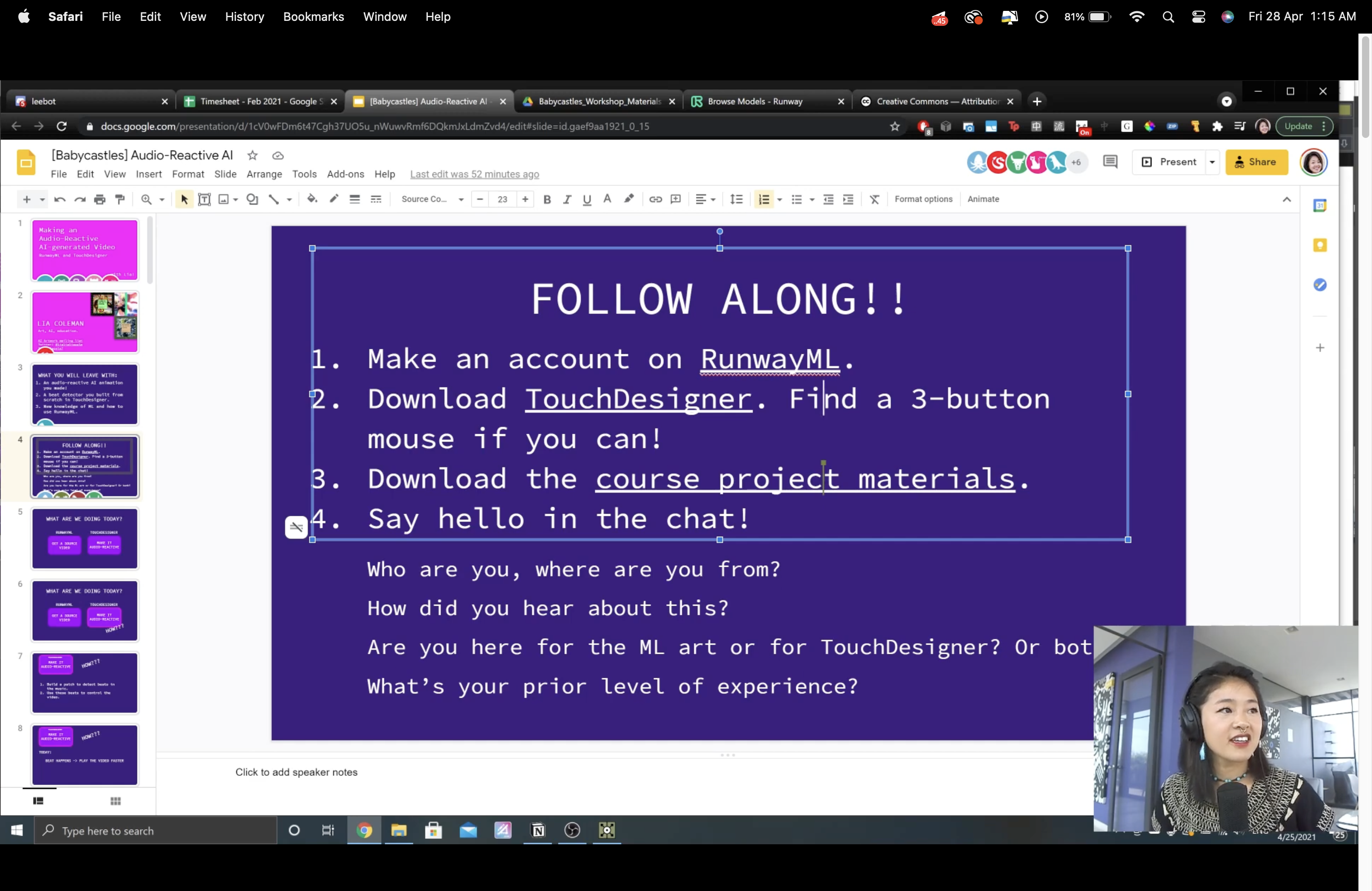Open the comment history icon

click(x=1110, y=162)
